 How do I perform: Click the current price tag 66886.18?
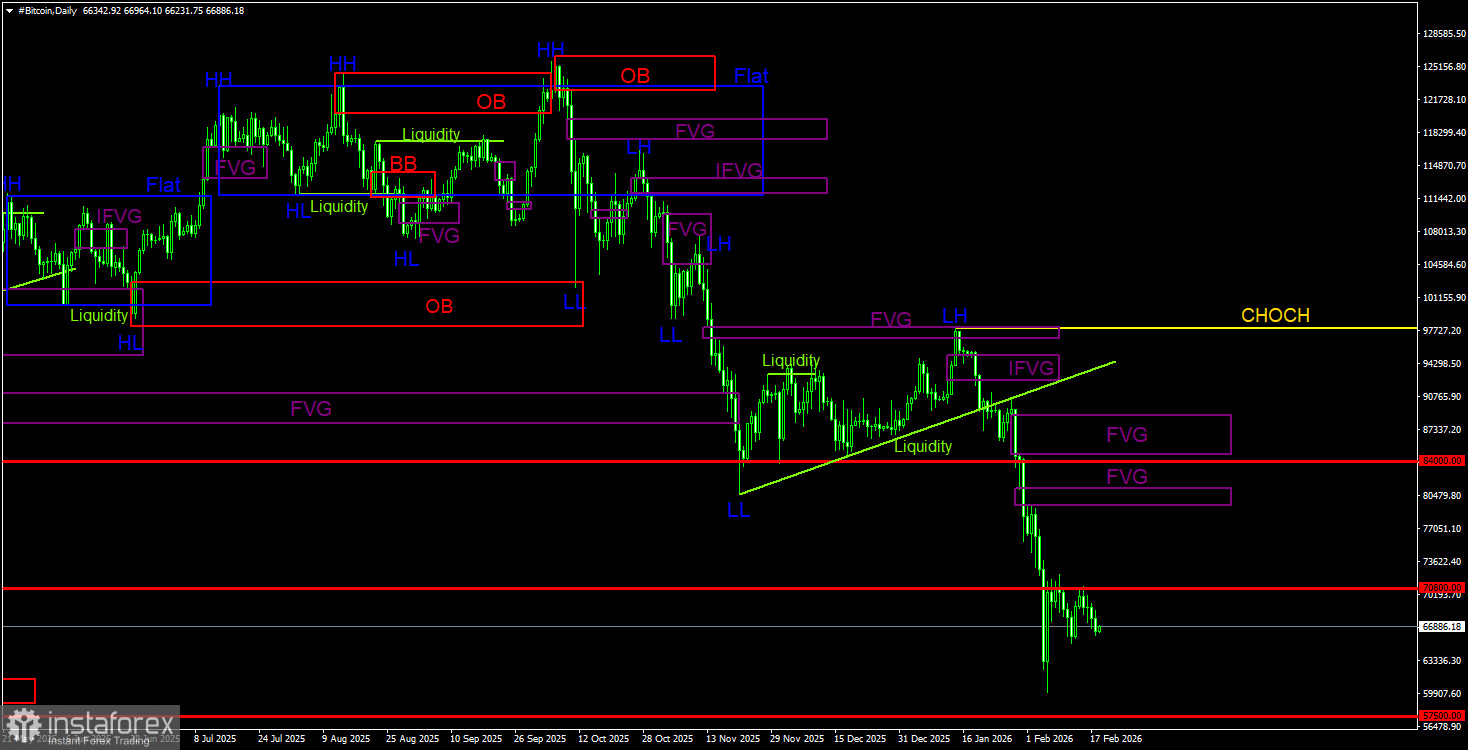pos(1443,627)
